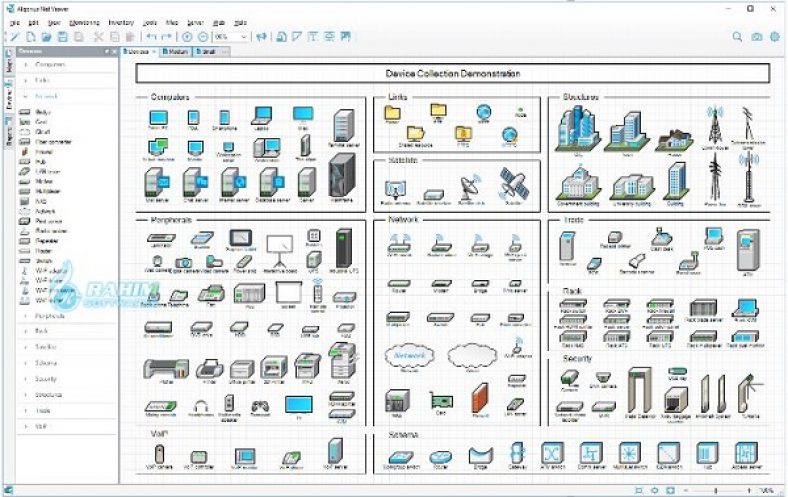Select the Access server icon in Schema
The width and height of the screenshot is (788, 497).
pos(746,453)
